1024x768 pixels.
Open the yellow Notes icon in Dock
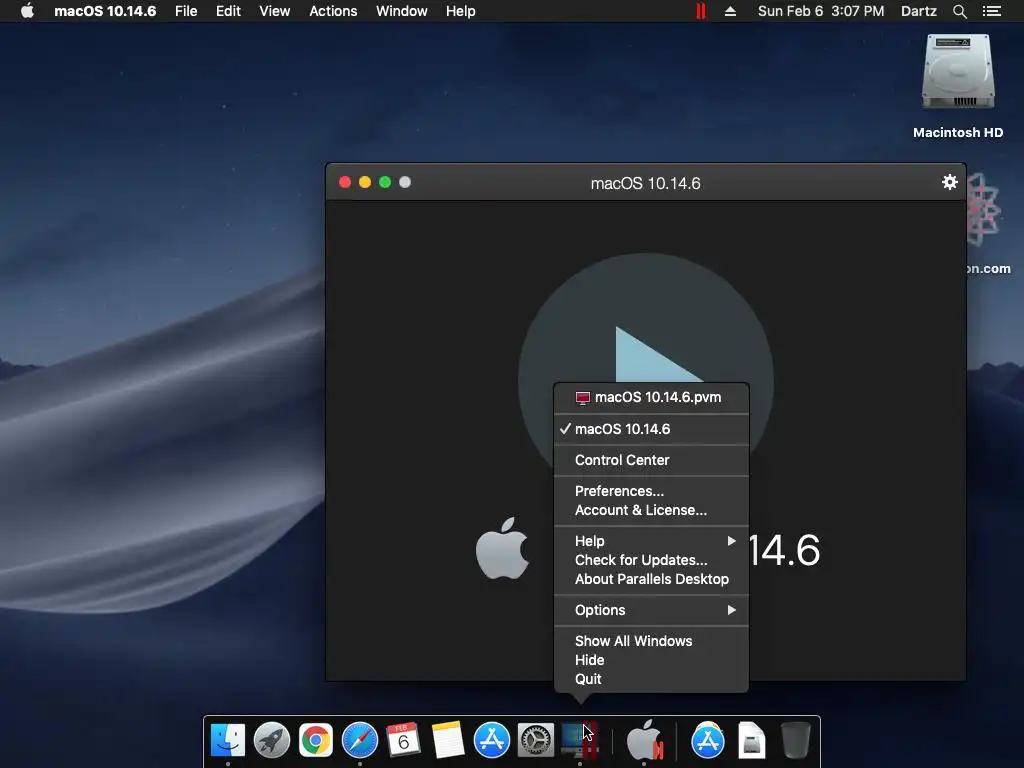[448, 741]
